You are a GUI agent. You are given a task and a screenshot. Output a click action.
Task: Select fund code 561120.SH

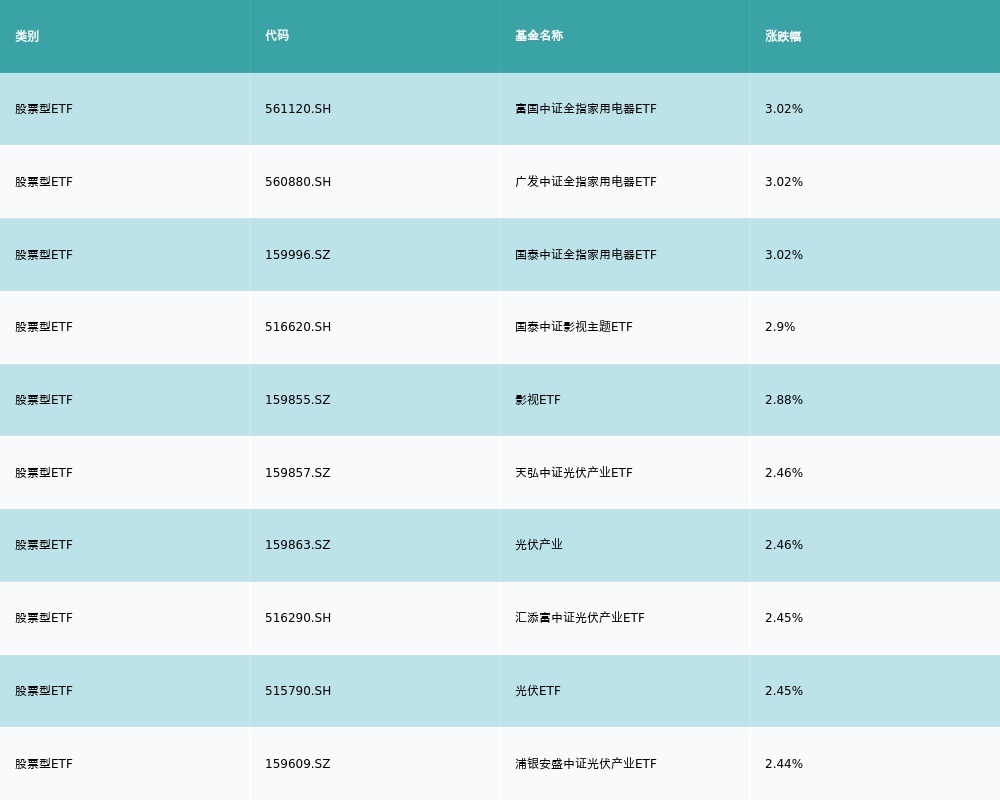click(x=298, y=109)
